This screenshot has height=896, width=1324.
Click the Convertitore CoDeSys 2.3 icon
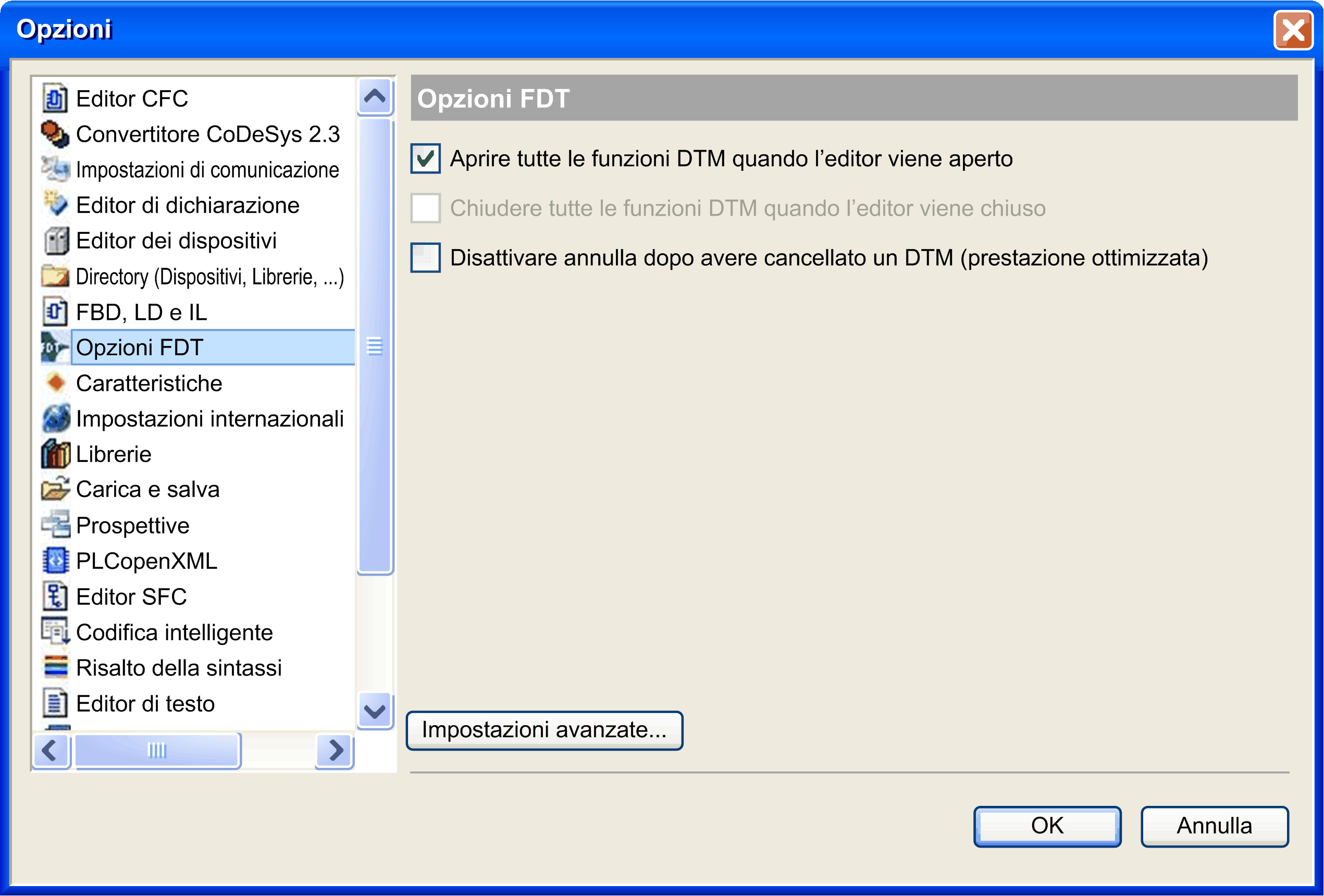(x=55, y=134)
